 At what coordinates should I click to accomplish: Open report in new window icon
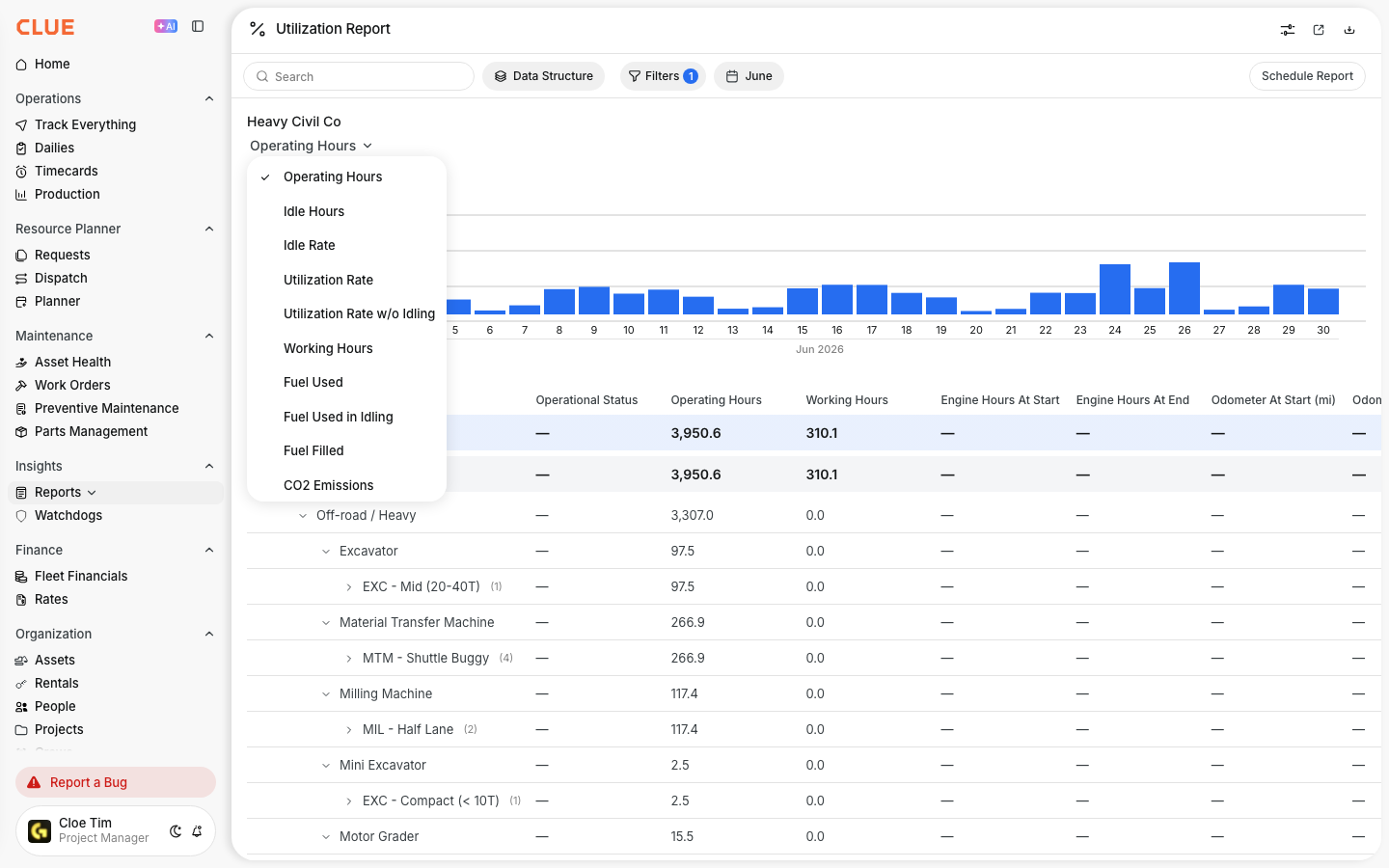[1319, 30]
